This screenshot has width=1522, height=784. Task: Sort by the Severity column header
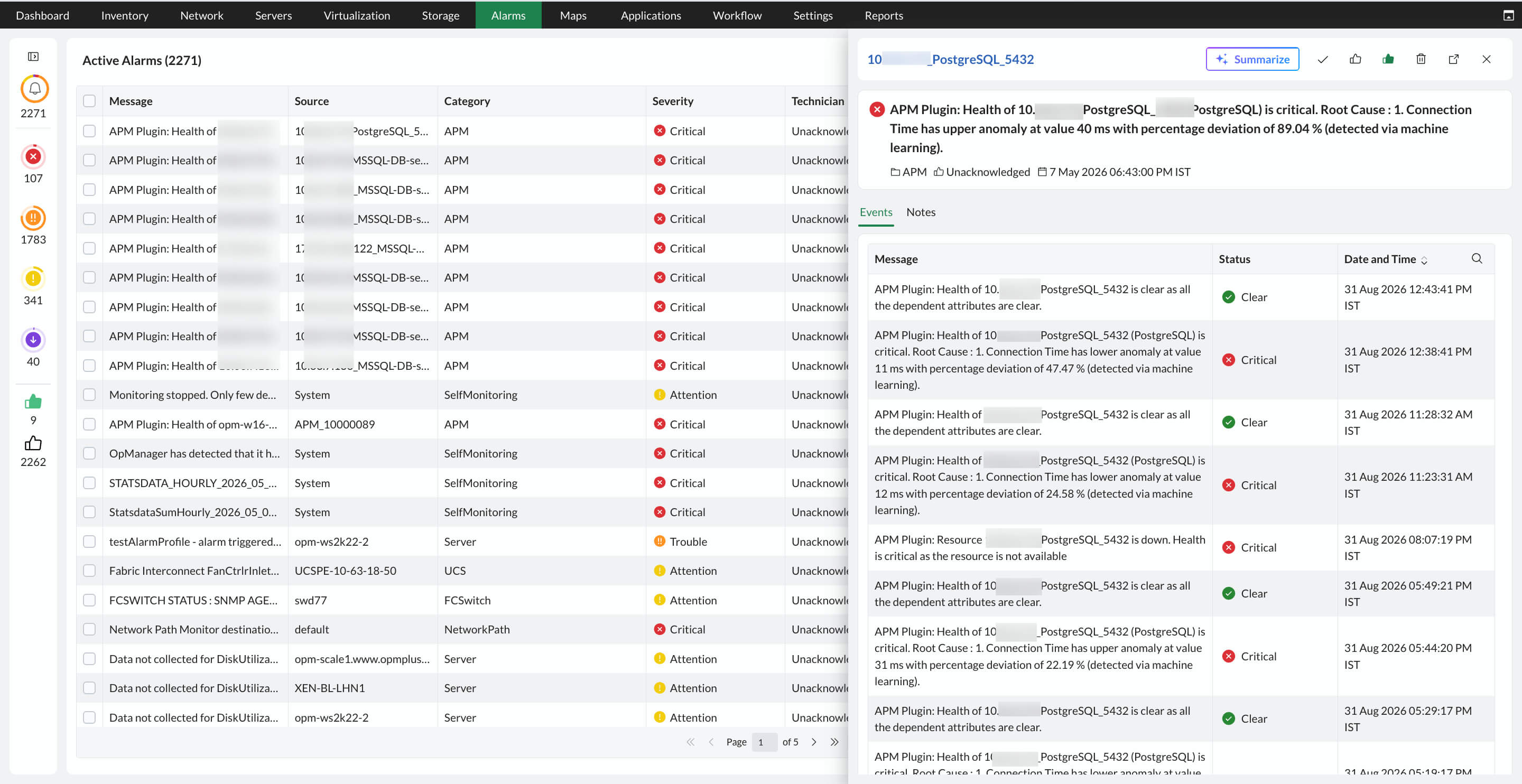pyautogui.click(x=672, y=101)
